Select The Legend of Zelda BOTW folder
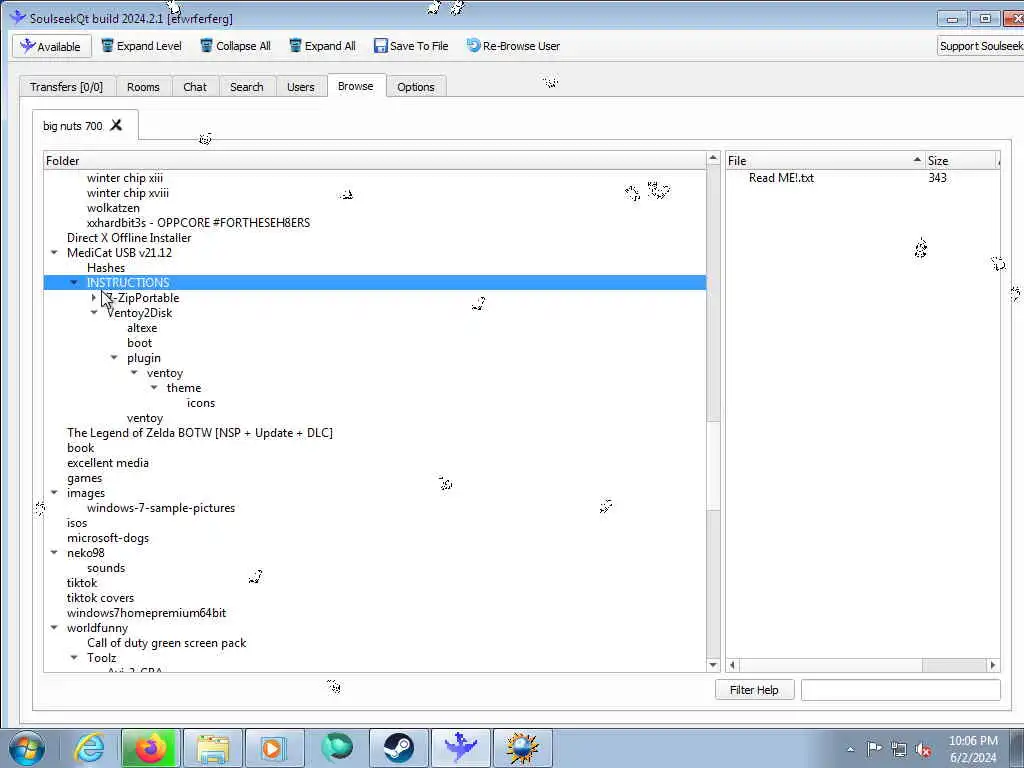 click(x=200, y=433)
